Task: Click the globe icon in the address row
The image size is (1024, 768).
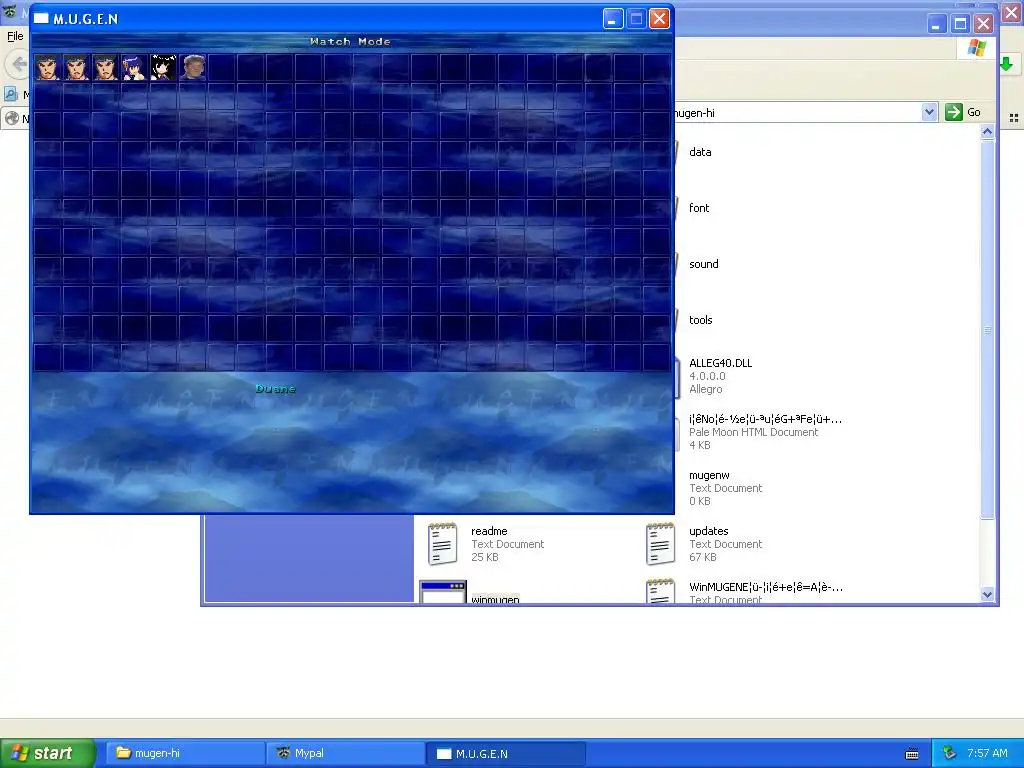Action: (x=12, y=118)
